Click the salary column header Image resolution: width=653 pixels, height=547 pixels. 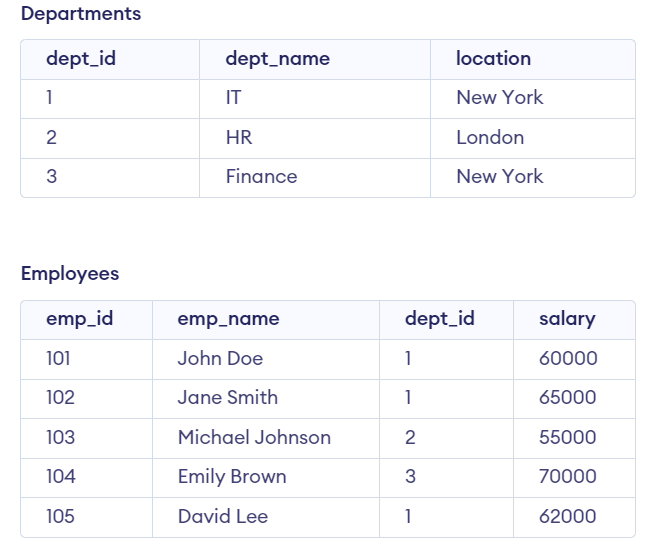click(x=567, y=319)
